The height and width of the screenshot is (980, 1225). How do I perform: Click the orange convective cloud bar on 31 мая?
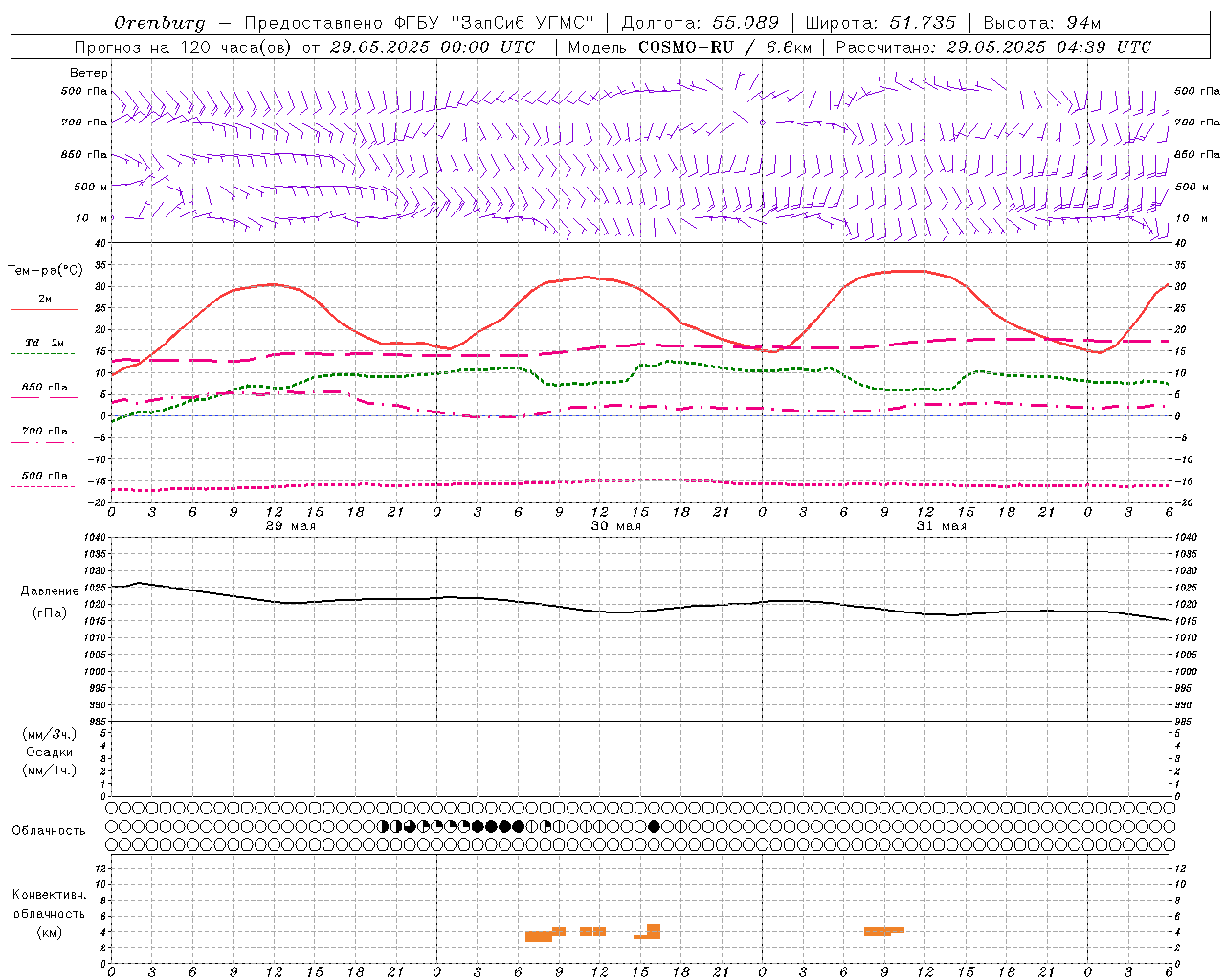click(883, 931)
